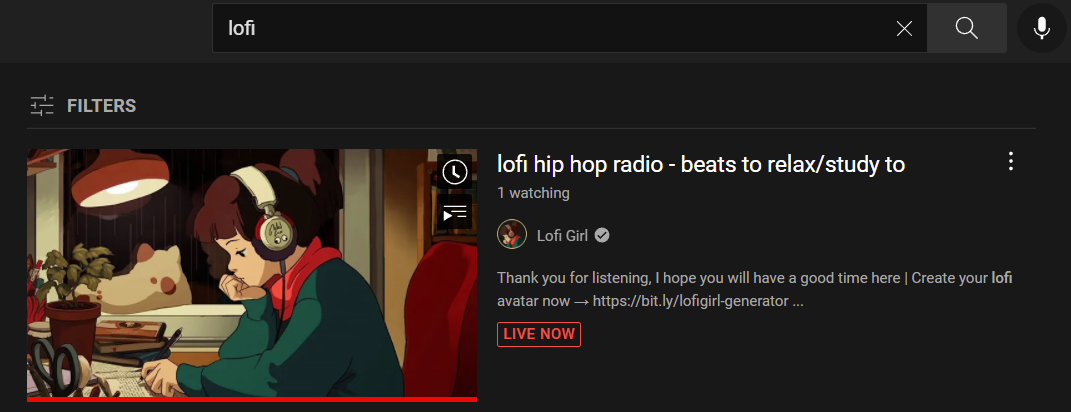1071x412 pixels.
Task: Open lofi hip hop radio video title
Action: click(x=701, y=164)
